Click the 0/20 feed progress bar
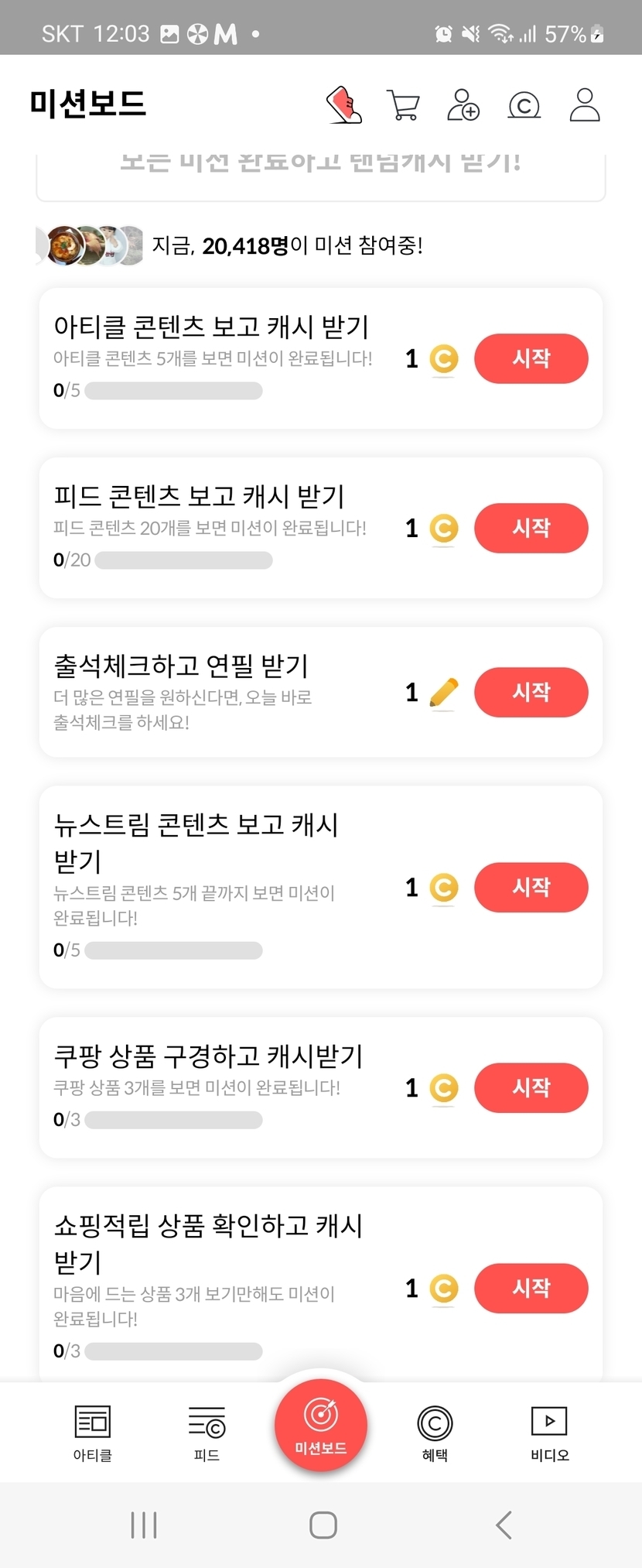The height and width of the screenshot is (1568, 642). pos(183,560)
